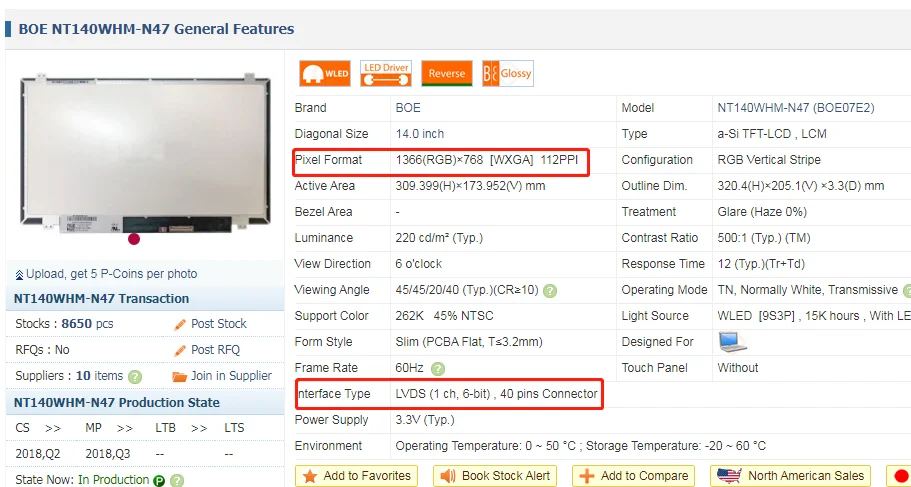This screenshot has height=487, width=911.
Task: Click form style Slim (PCBA Flat) value
Action: coord(469,342)
